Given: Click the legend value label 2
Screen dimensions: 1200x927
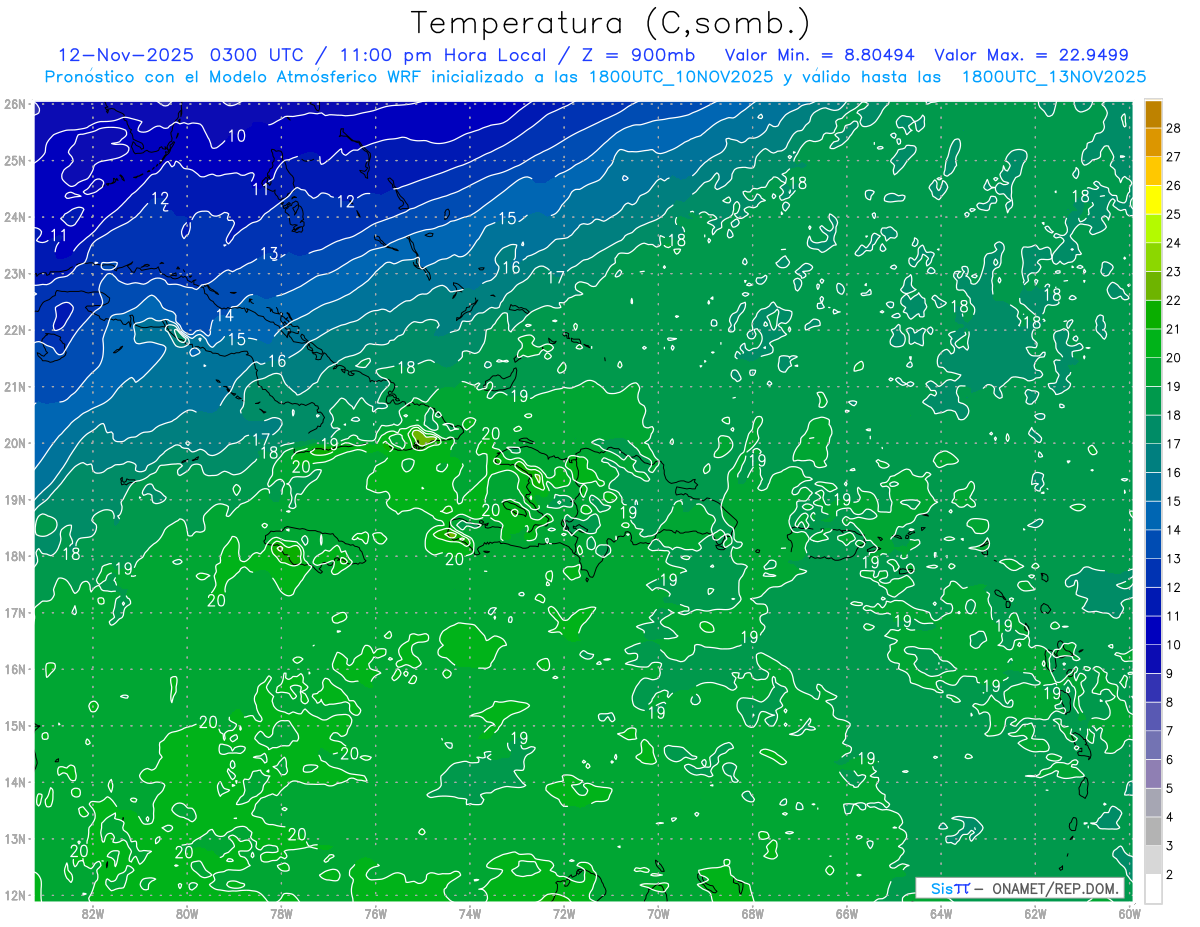Looking at the screenshot, I should pyautogui.click(x=1169, y=875).
